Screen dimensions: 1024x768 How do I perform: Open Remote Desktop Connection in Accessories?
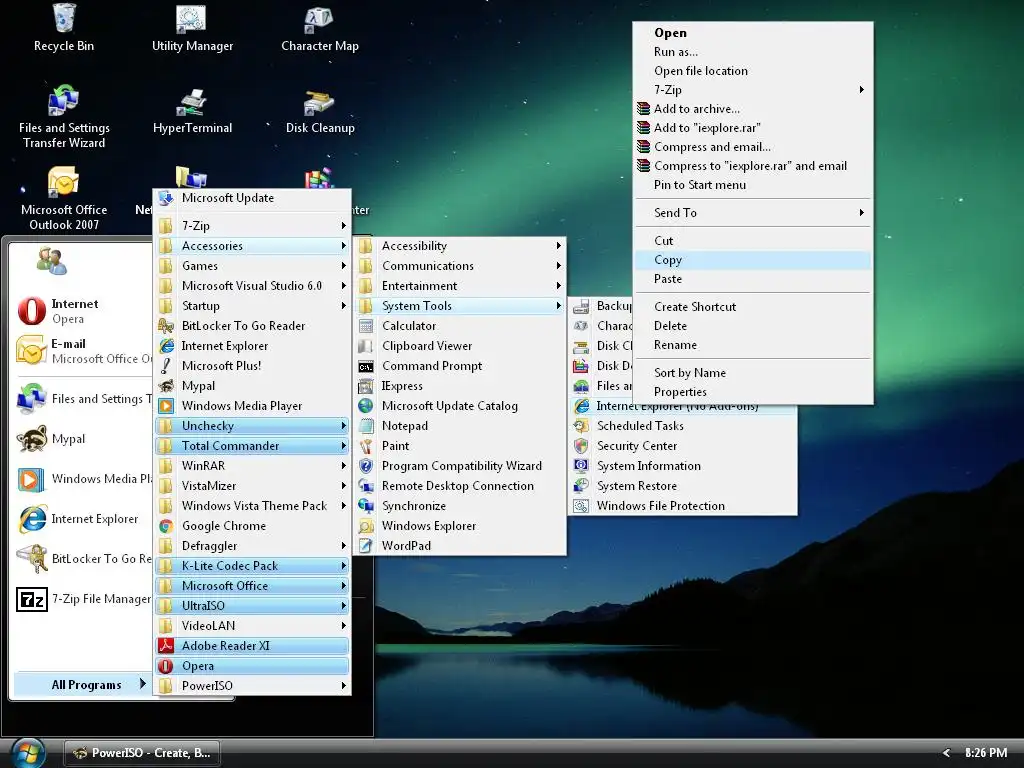(460, 486)
